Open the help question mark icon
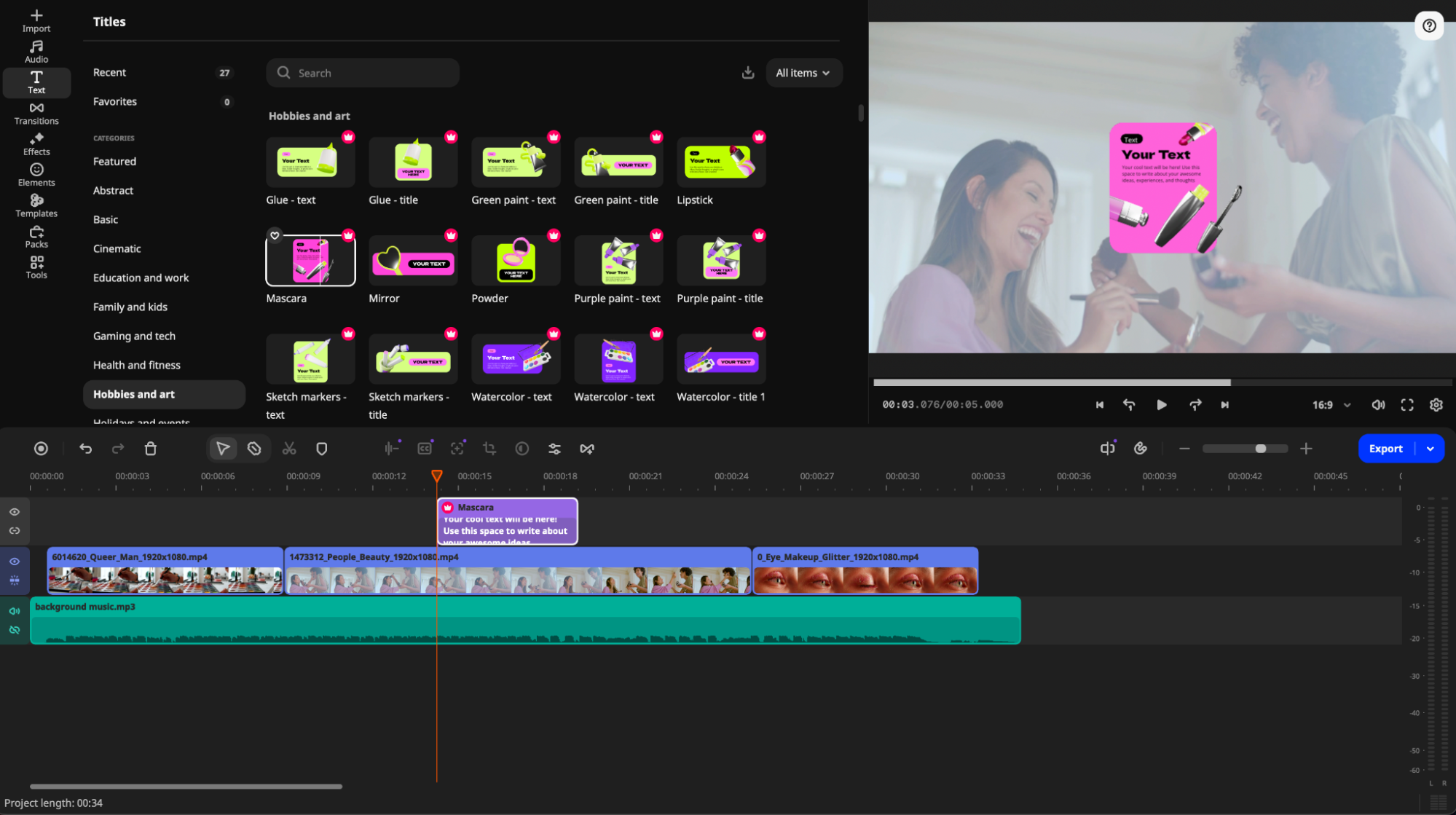 coord(1429,25)
